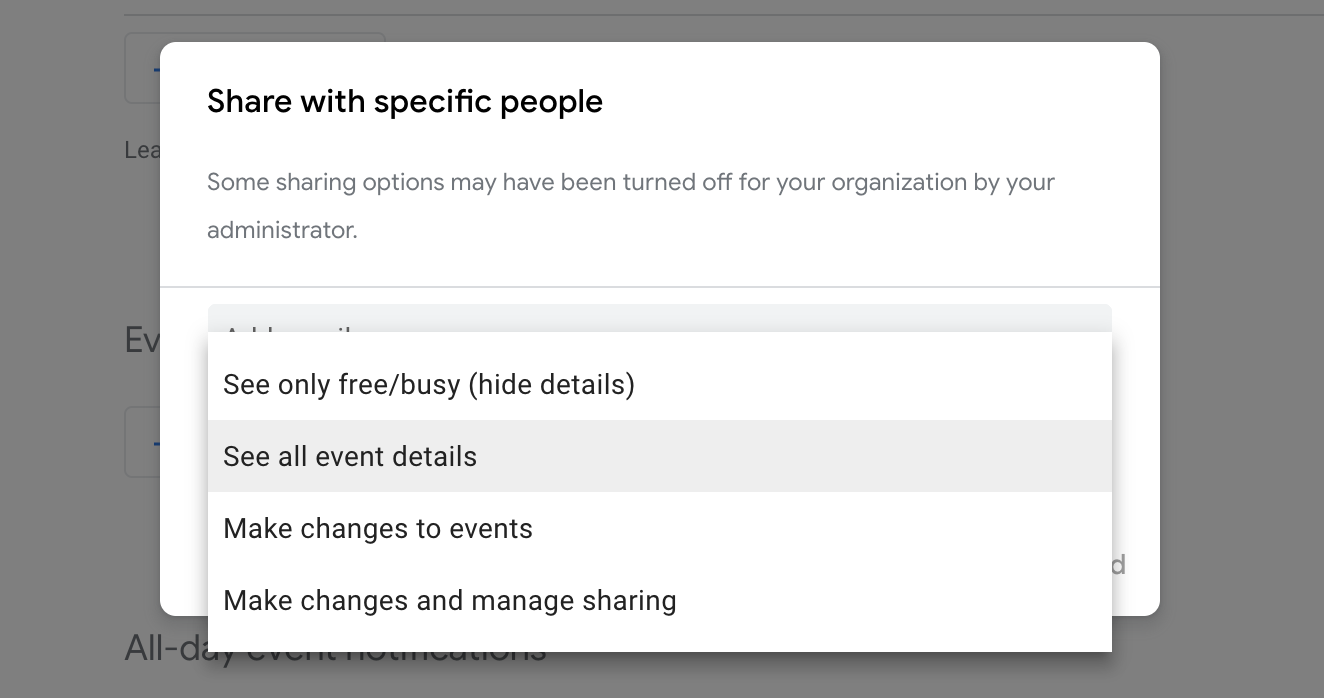Viewport: 1324px width, 698px height.
Task: Click the horizontal rule above the dialog
Action: (700, 14)
